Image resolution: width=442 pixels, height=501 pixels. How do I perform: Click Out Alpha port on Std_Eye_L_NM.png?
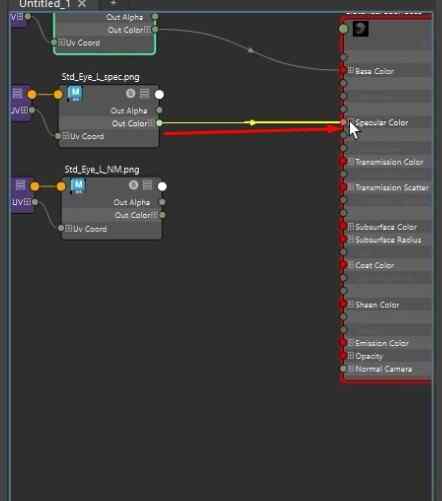pos(162,202)
